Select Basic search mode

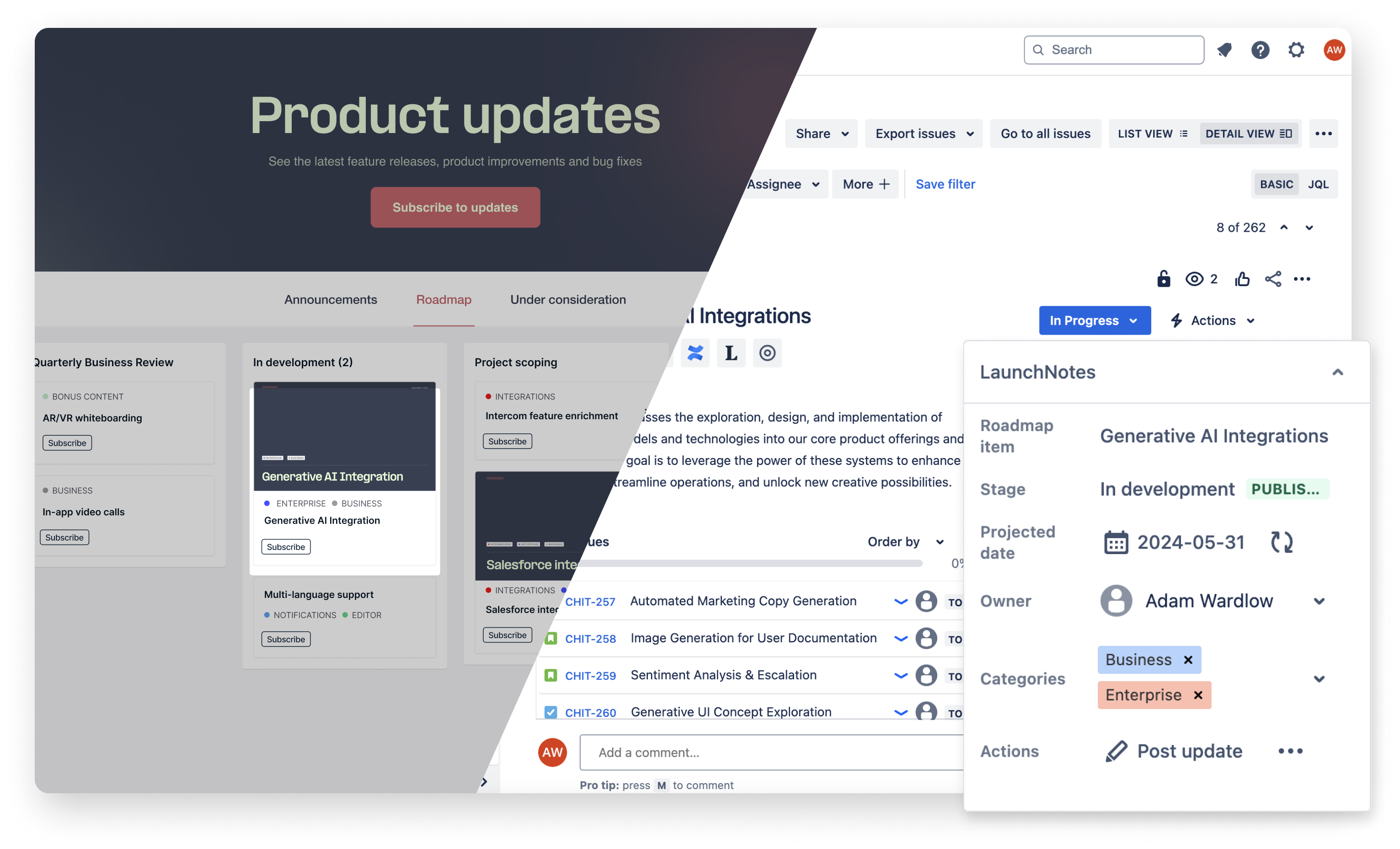click(1276, 184)
